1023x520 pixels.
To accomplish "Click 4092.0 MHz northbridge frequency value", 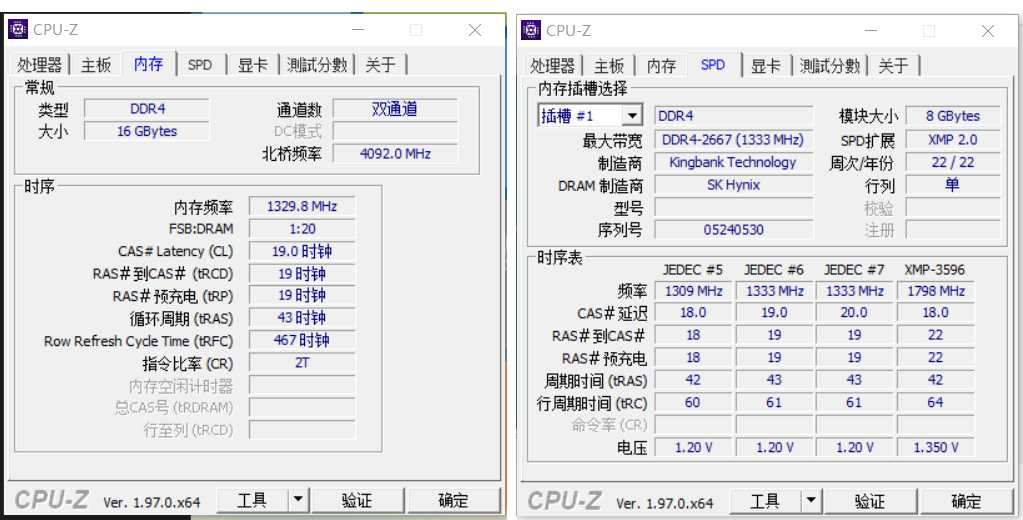I will pos(395,153).
